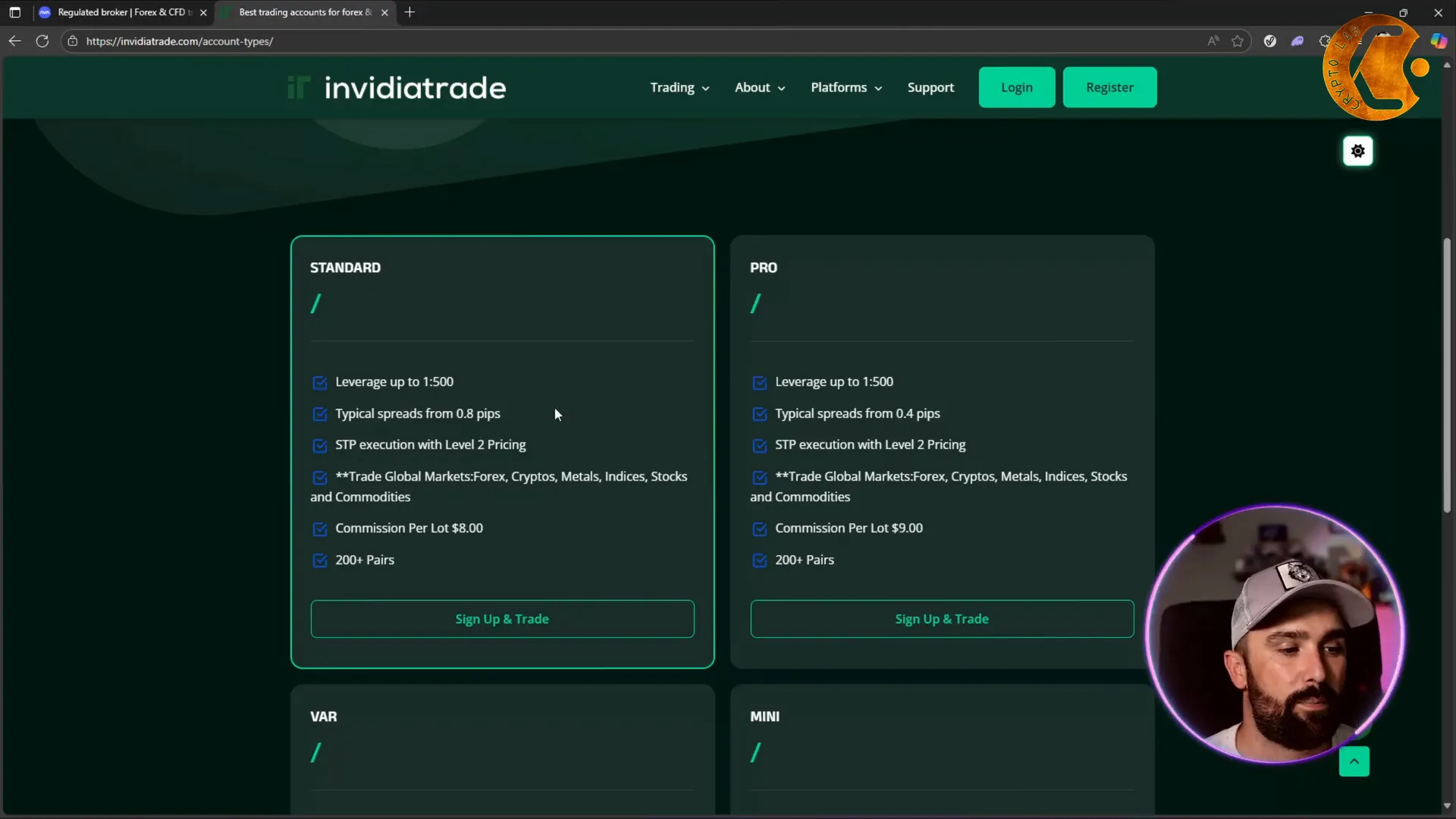Click the green scroll-to-top arrow button
Viewport: 1456px width, 819px height.
point(1354,761)
